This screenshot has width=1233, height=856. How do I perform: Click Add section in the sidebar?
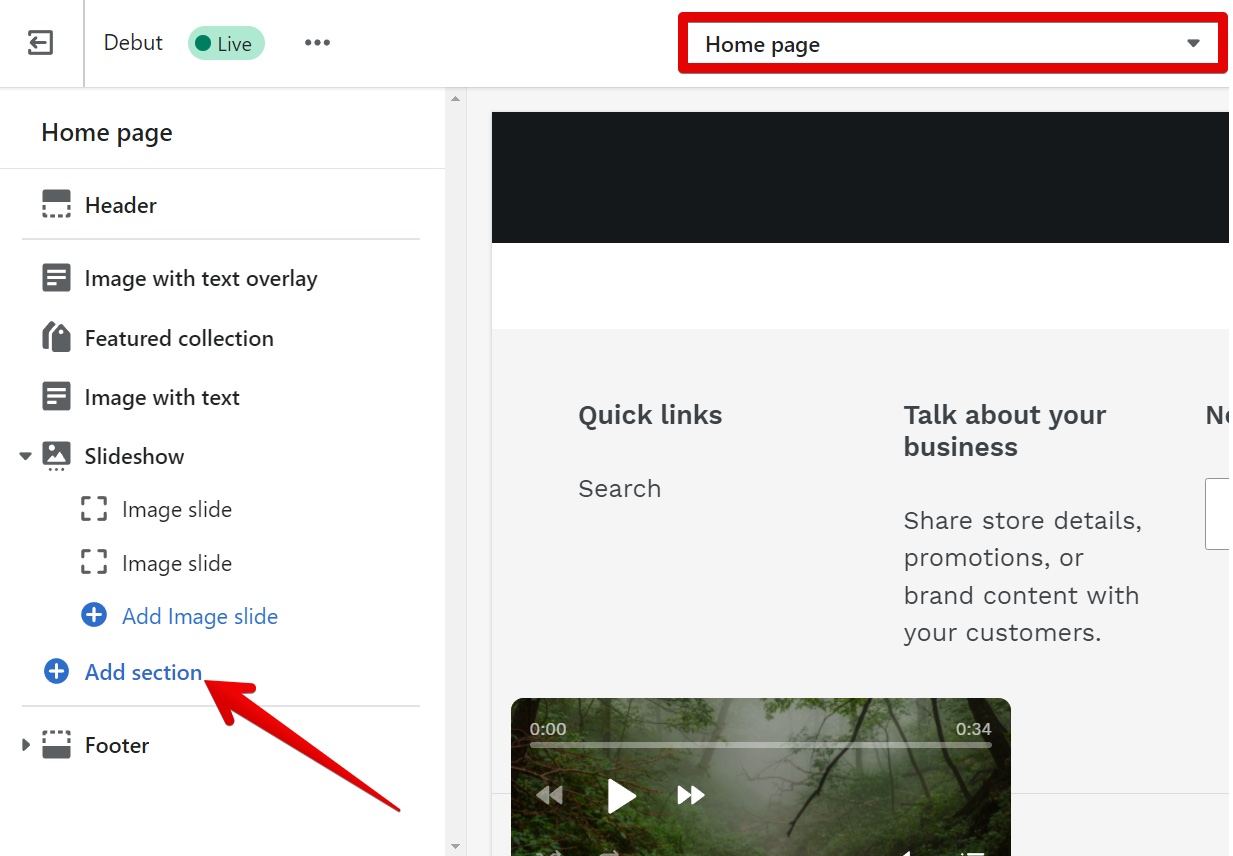[142, 672]
